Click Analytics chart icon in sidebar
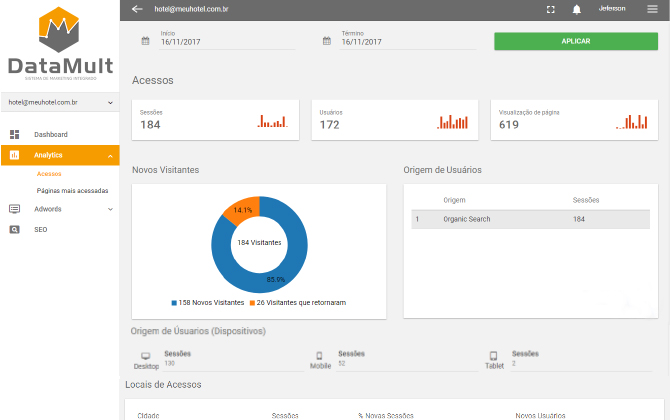Image resolution: width=670 pixels, height=420 pixels. click(15, 155)
